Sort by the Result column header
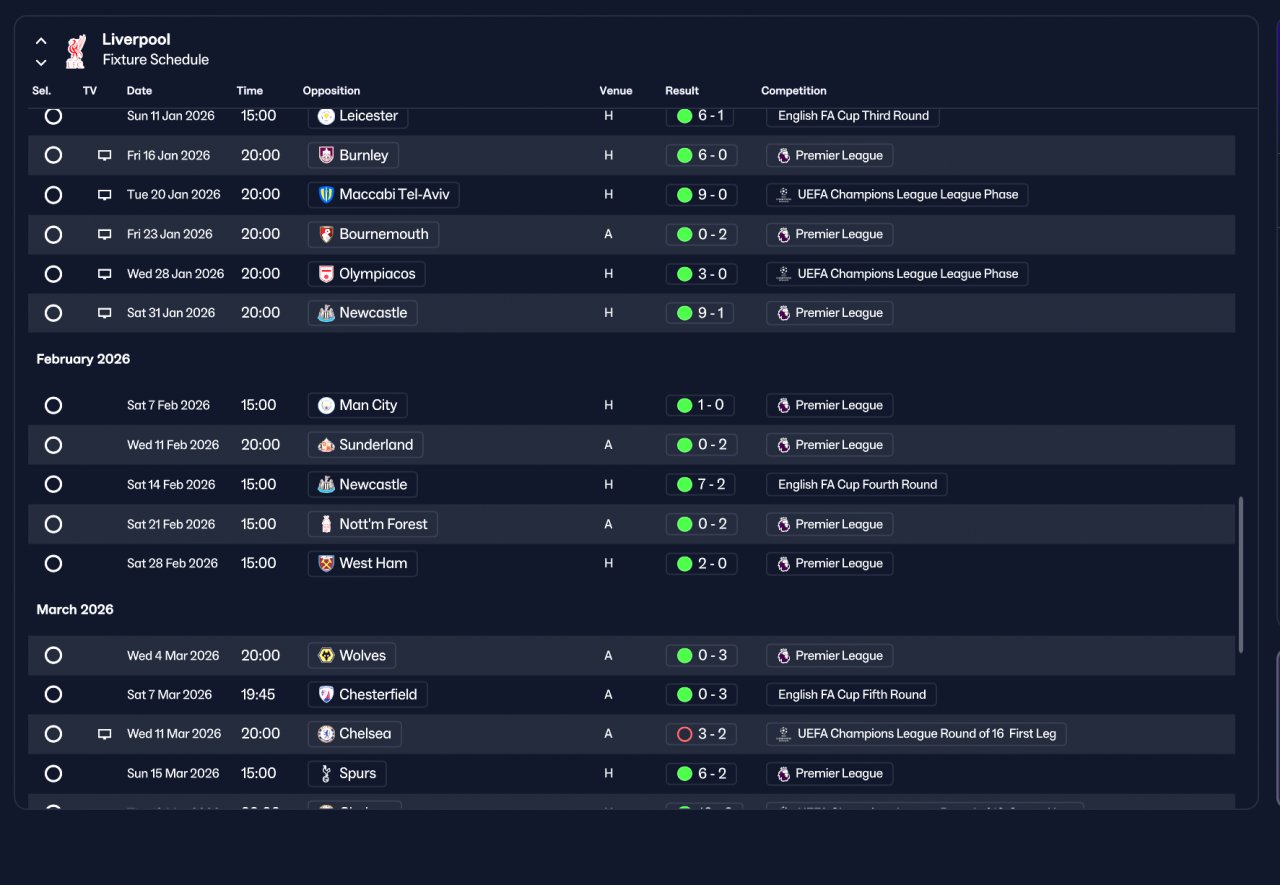 pyautogui.click(x=682, y=91)
